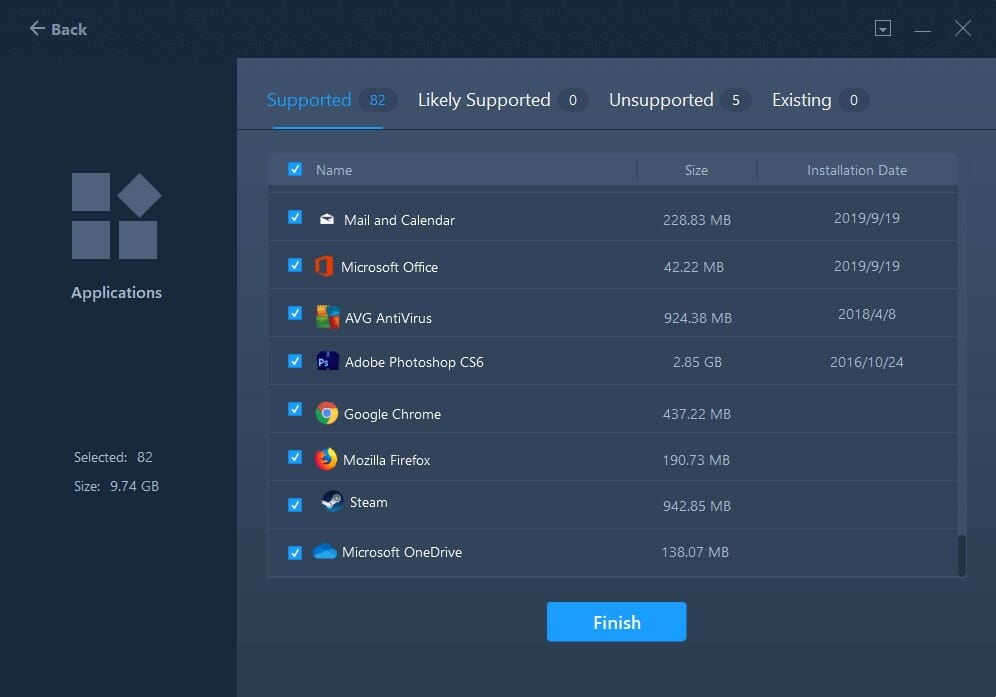The width and height of the screenshot is (996, 697).
Task: Select the Steam name text
Action: (x=368, y=502)
